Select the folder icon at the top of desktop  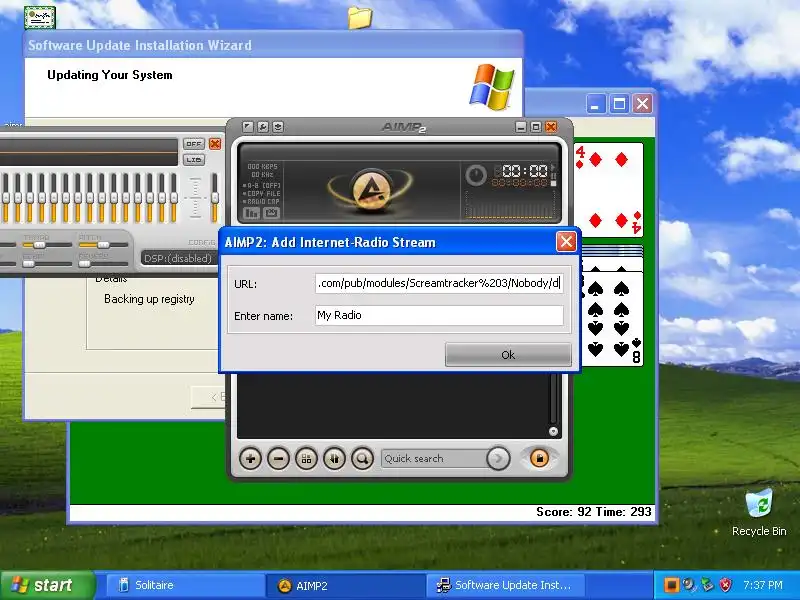(360, 18)
